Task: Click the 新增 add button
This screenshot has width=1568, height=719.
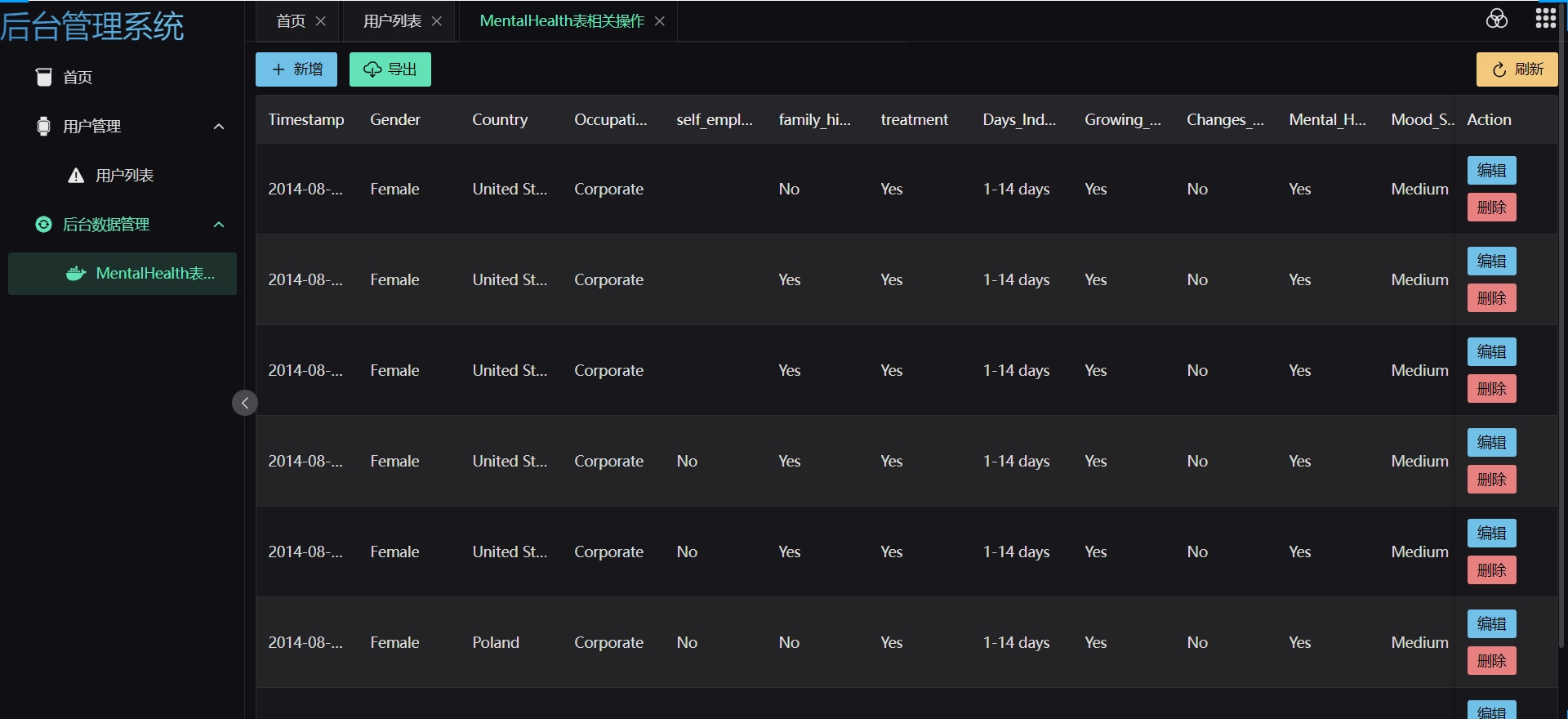Action: pos(296,69)
